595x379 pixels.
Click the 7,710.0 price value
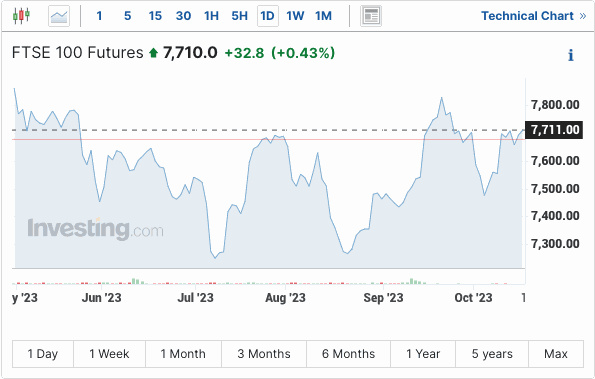190,53
